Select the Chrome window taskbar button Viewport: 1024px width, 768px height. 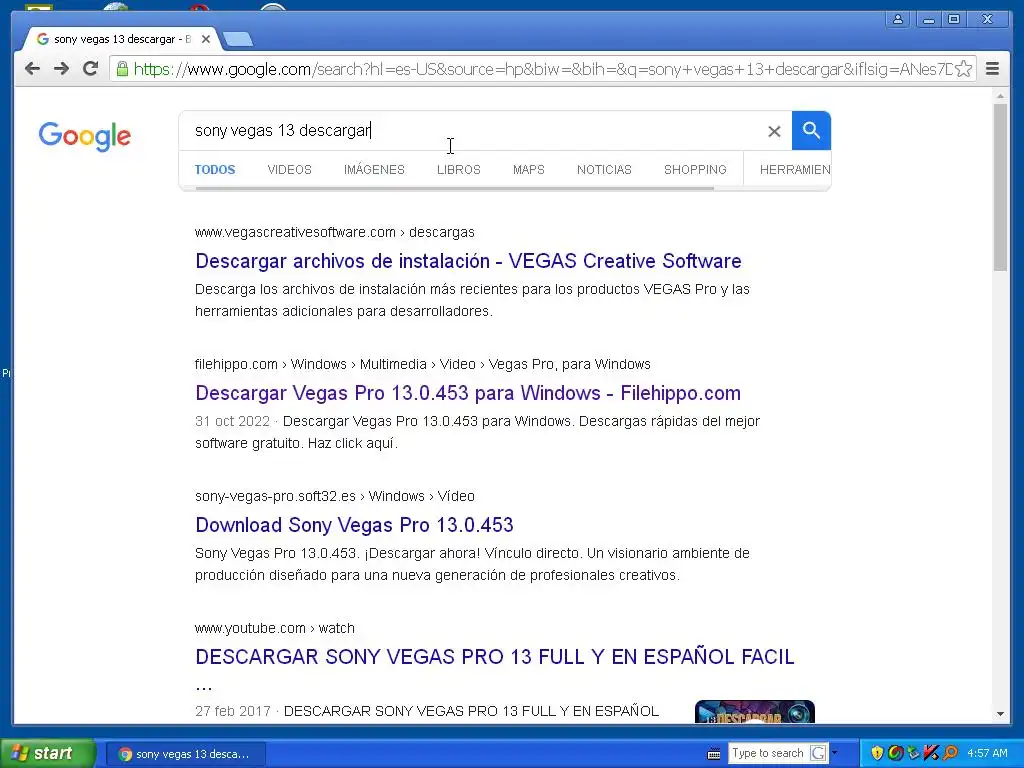click(x=185, y=754)
